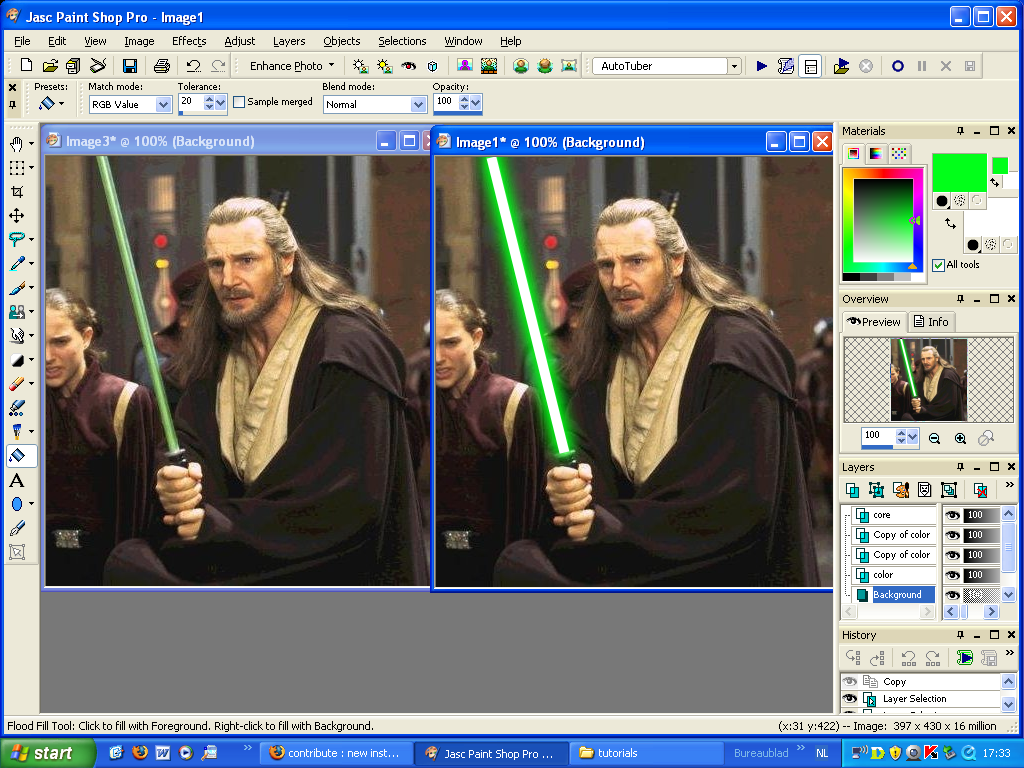Viewport: 1024px width, 768px height.
Task: Select the Text tool
Action: (17, 481)
